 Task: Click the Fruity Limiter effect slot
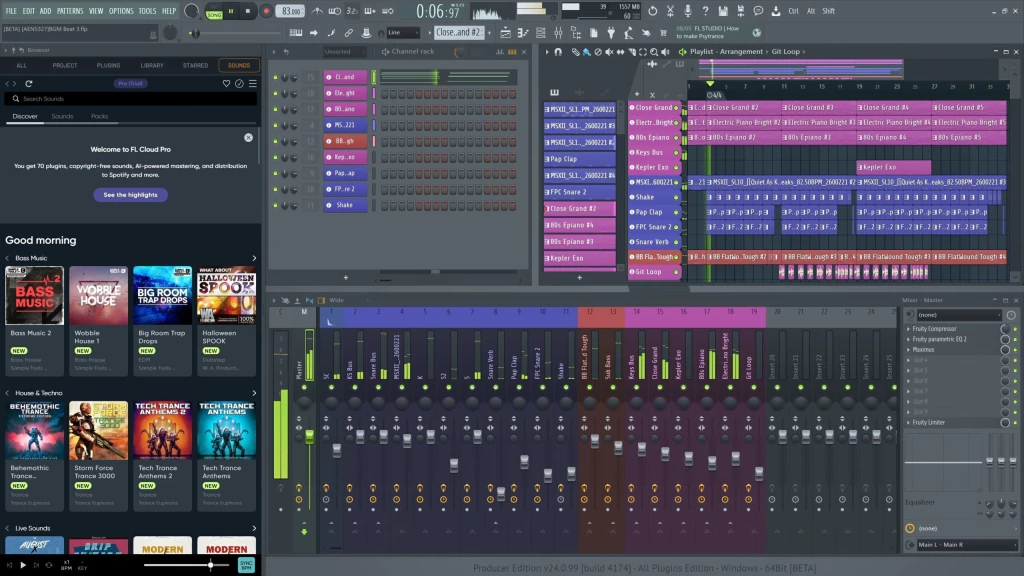tap(934, 422)
